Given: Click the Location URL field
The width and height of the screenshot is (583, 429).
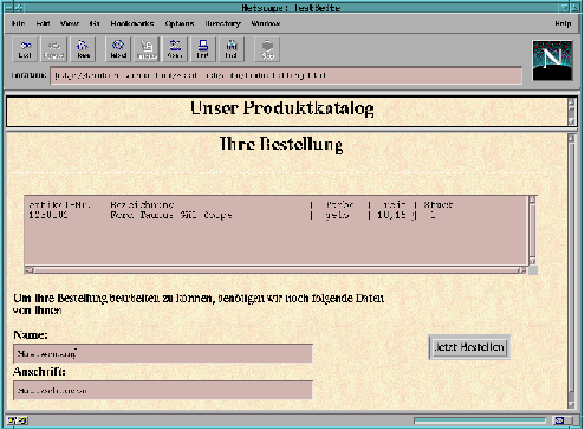Looking at the screenshot, I should click(x=286, y=76).
